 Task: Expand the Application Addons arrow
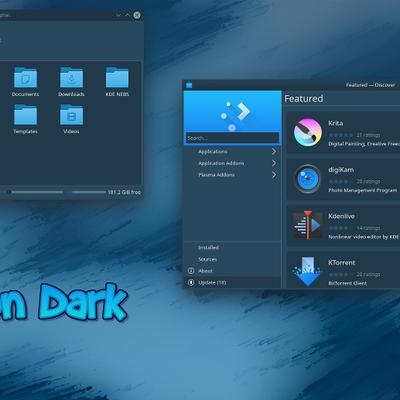coord(274,163)
